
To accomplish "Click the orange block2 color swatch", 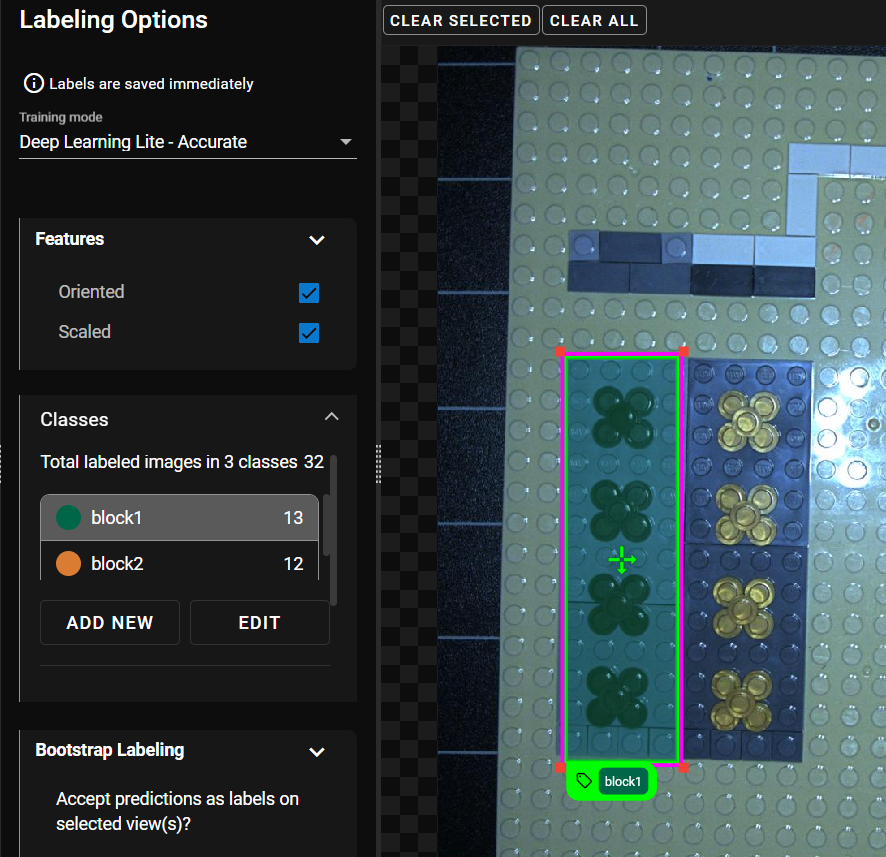I will pos(68,564).
